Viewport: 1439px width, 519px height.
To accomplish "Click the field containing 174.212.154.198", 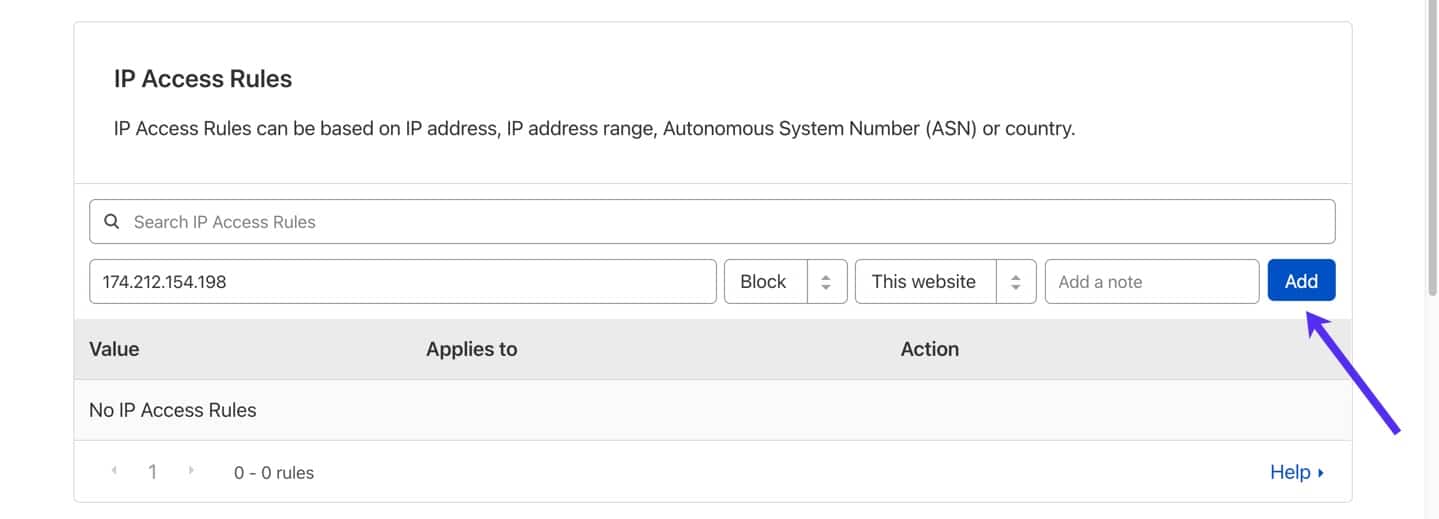I will click(402, 282).
